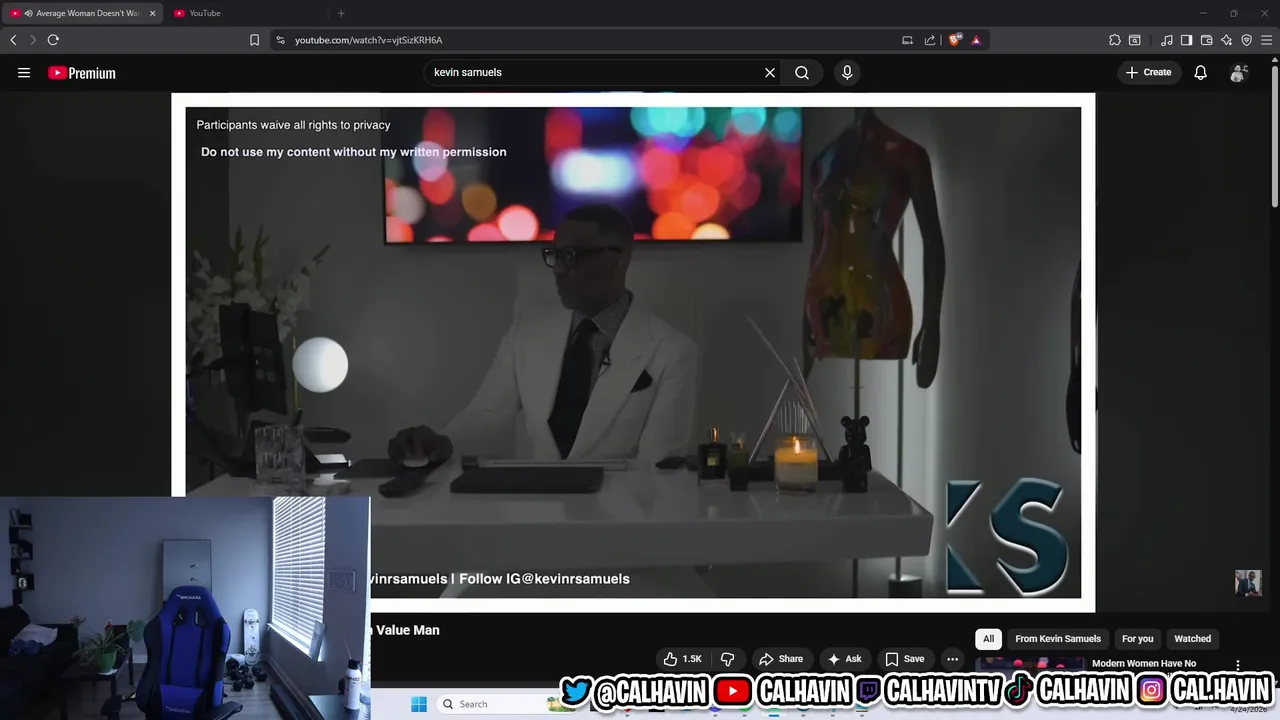Open browser extensions puzzle icon
The image size is (1280, 720).
pyautogui.click(x=1115, y=40)
